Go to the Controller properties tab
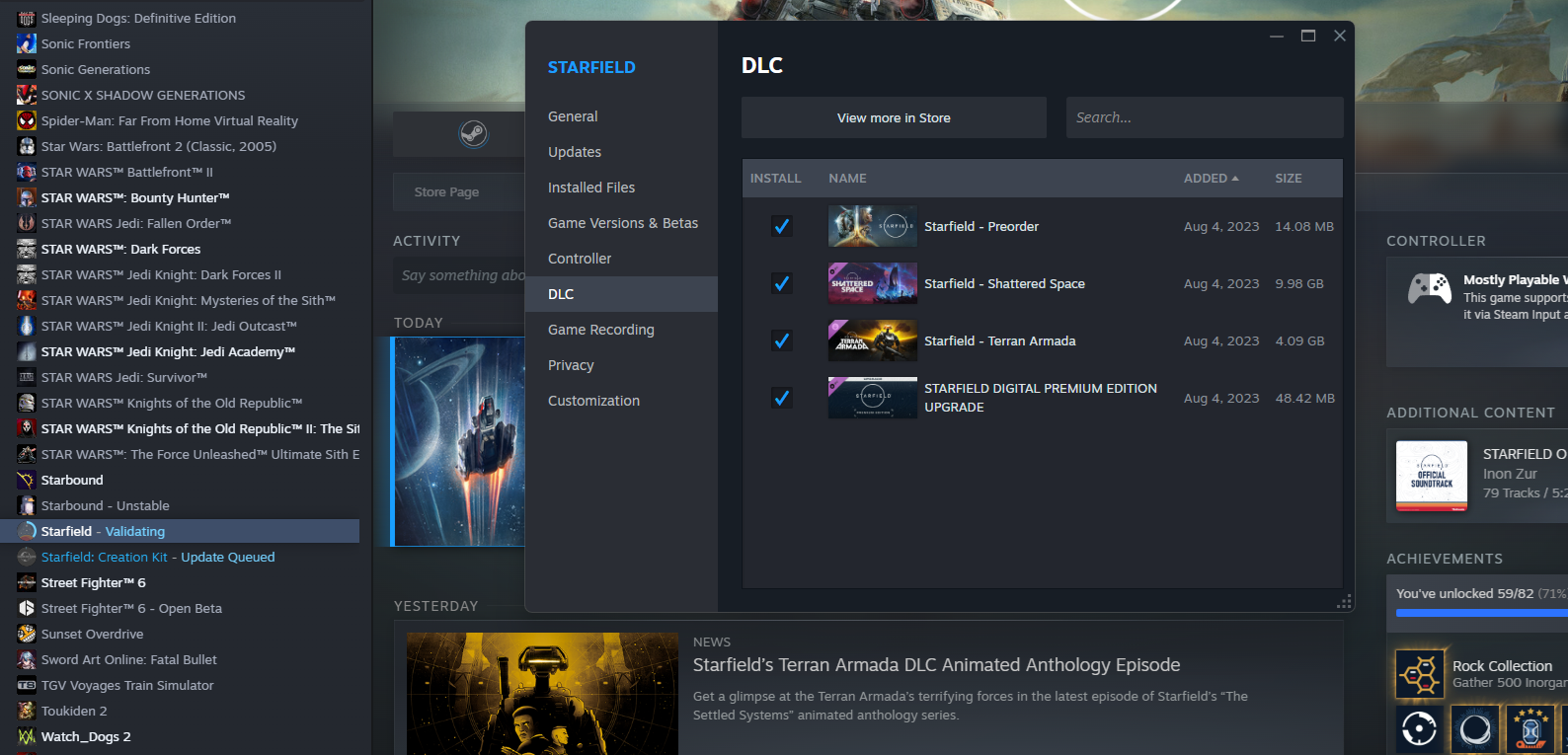The height and width of the screenshot is (755, 1568). (621, 259)
